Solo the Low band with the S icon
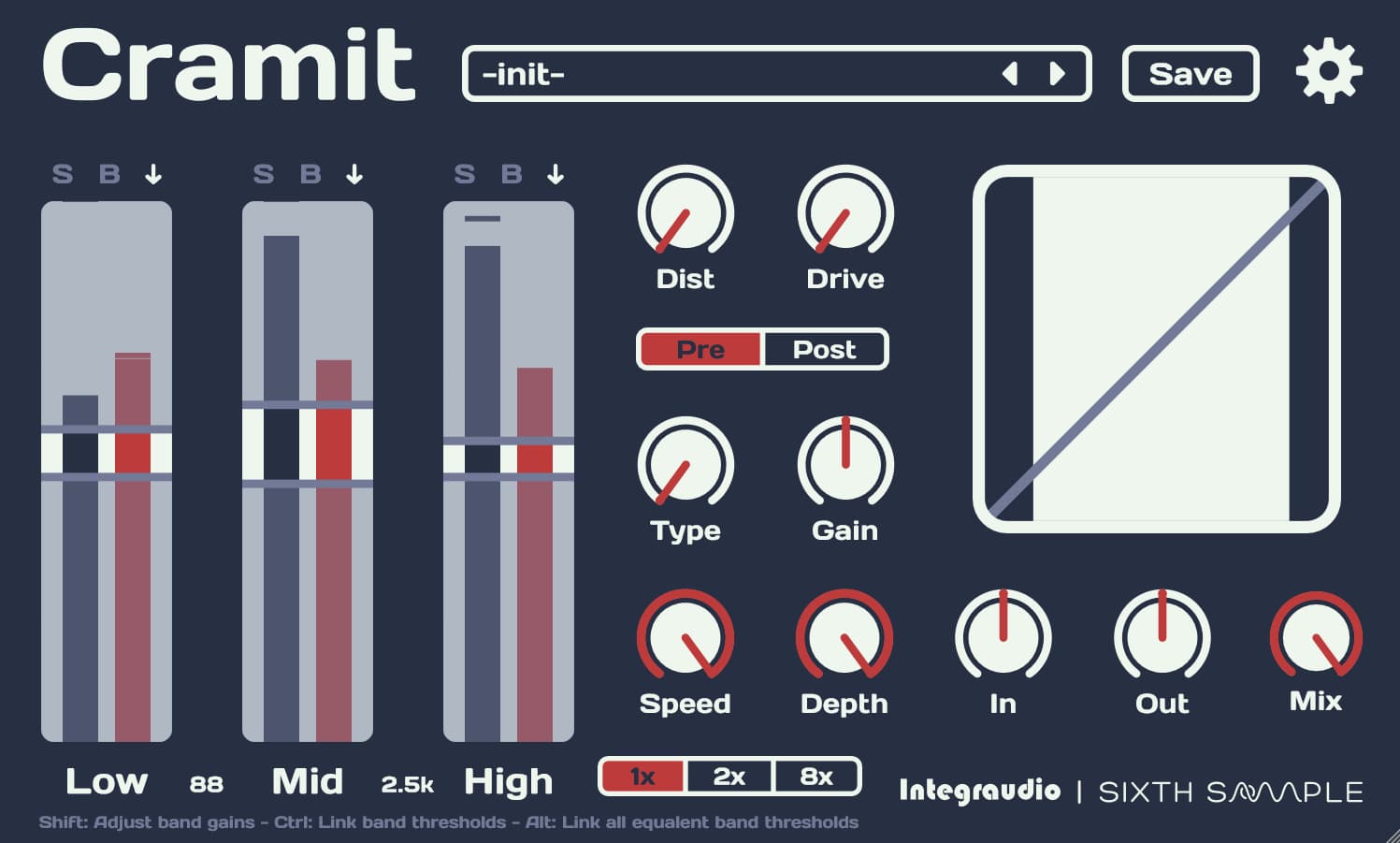The image size is (1400, 843). coord(63,173)
